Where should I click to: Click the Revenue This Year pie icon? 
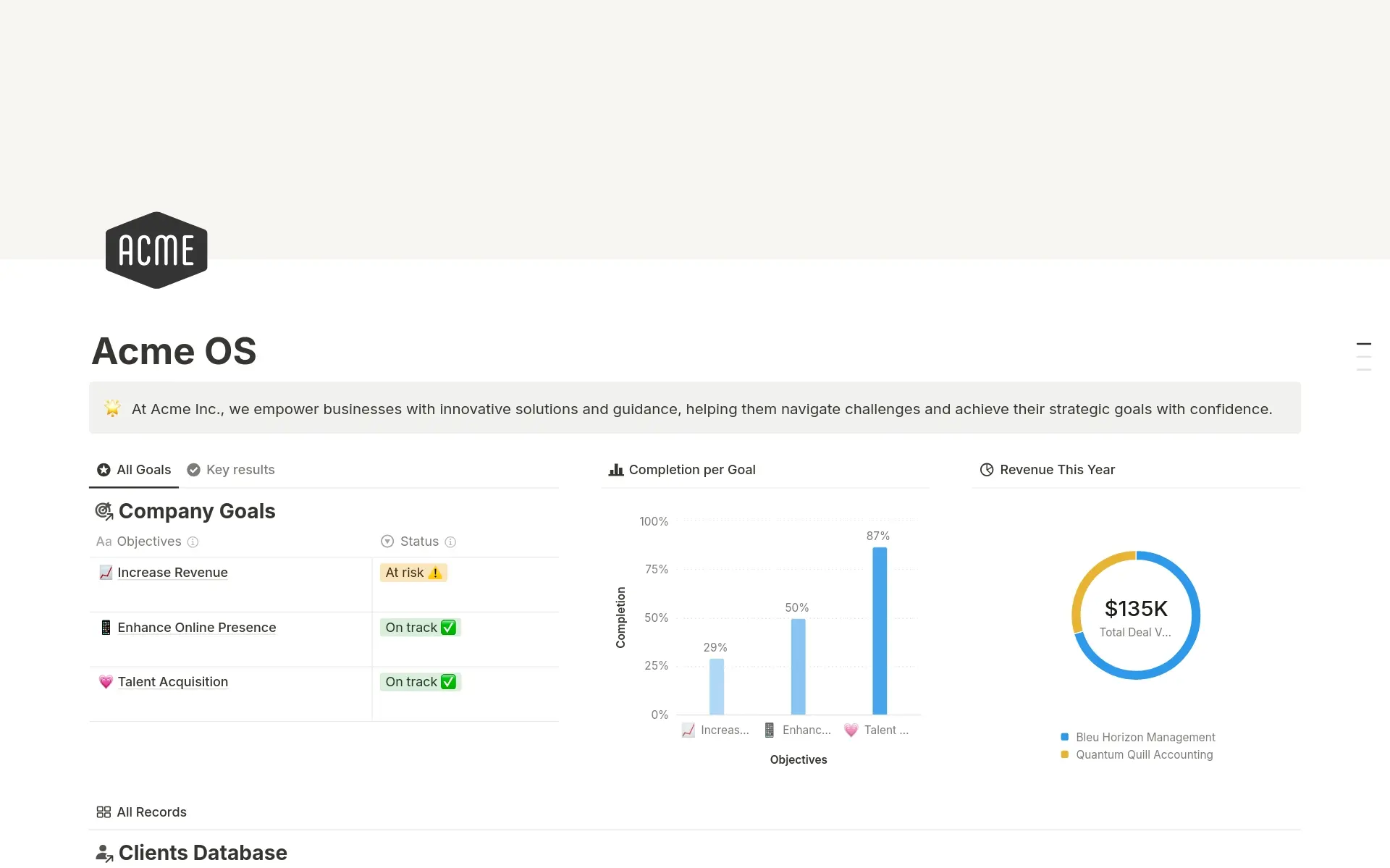[986, 470]
